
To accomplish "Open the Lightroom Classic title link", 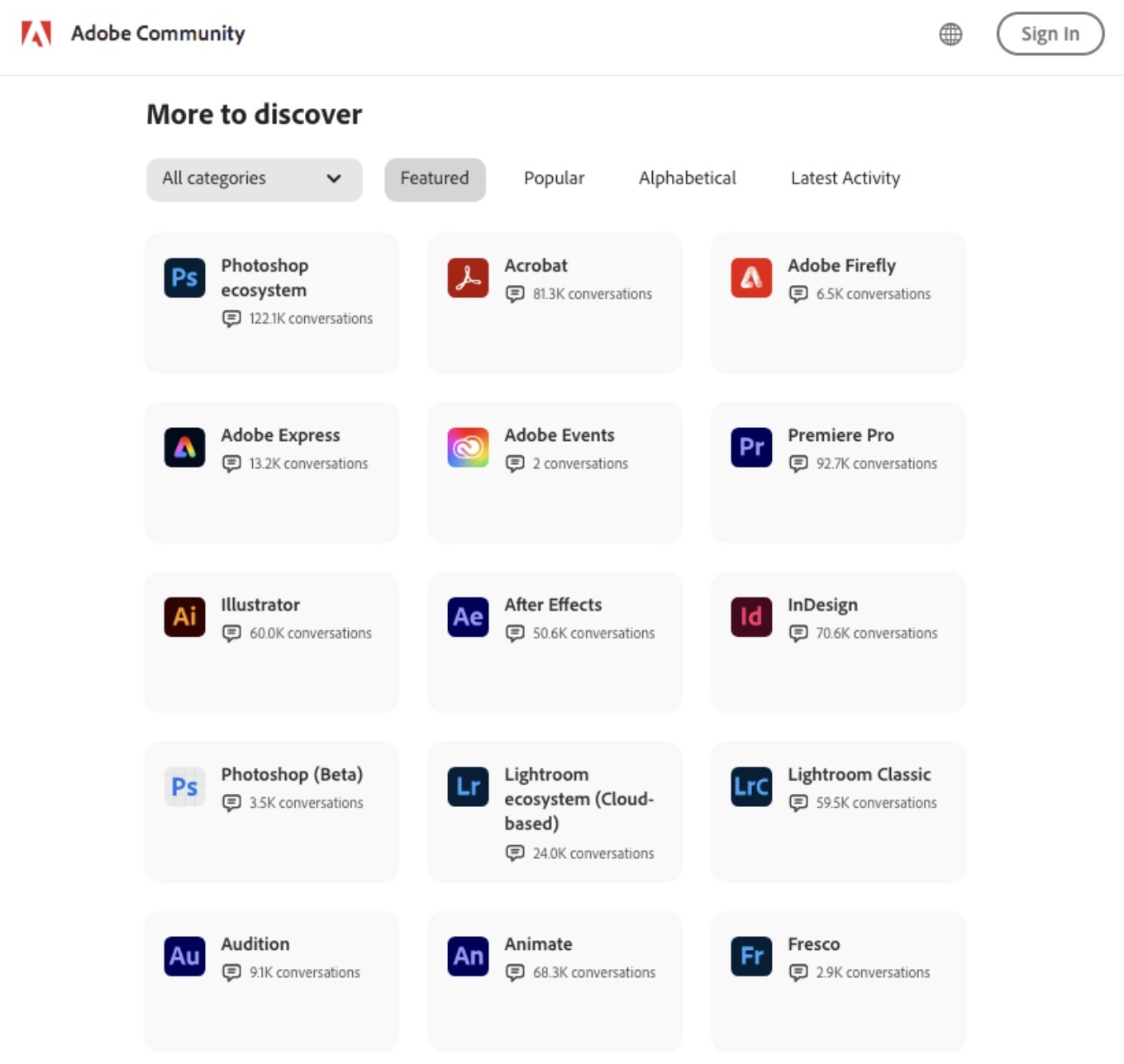I will tap(859, 774).
